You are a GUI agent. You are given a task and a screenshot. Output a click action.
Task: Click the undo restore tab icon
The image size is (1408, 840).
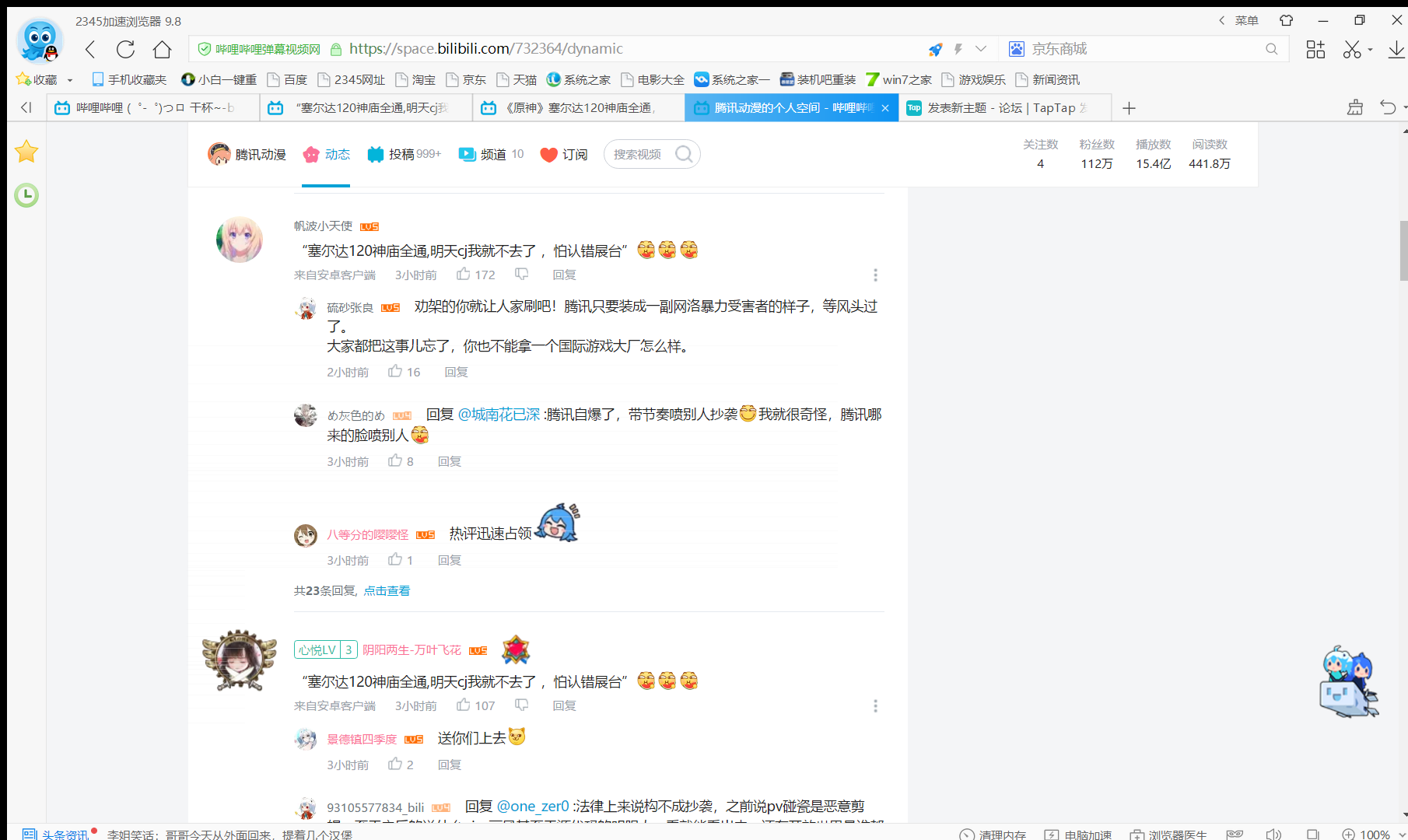pos(1388,107)
